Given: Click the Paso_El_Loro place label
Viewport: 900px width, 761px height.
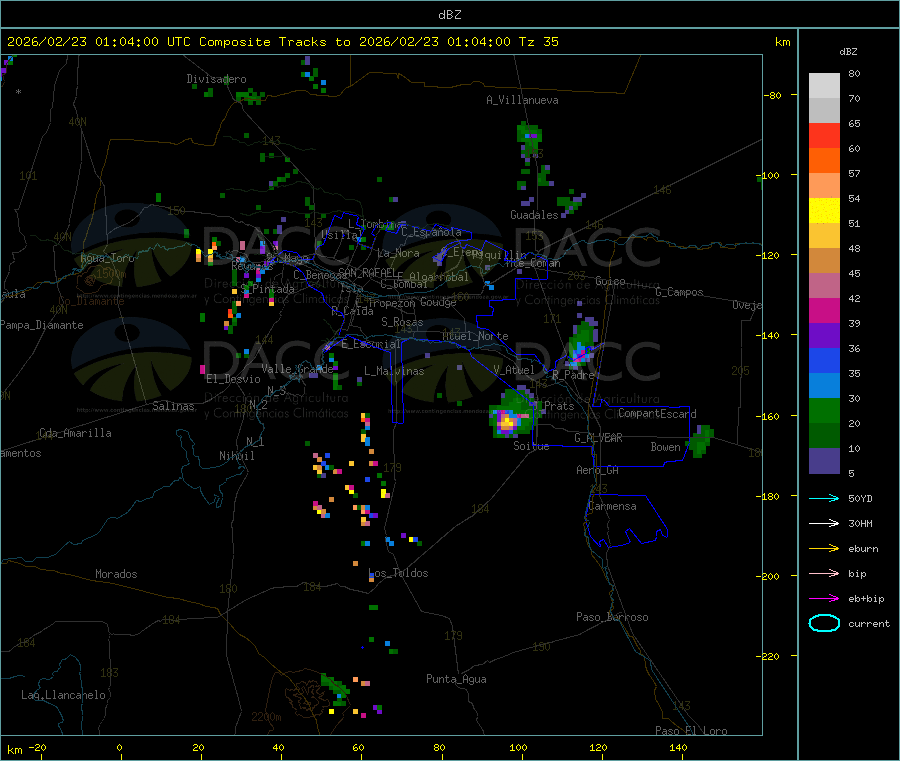Looking at the screenshot, I should pos(691,731).
